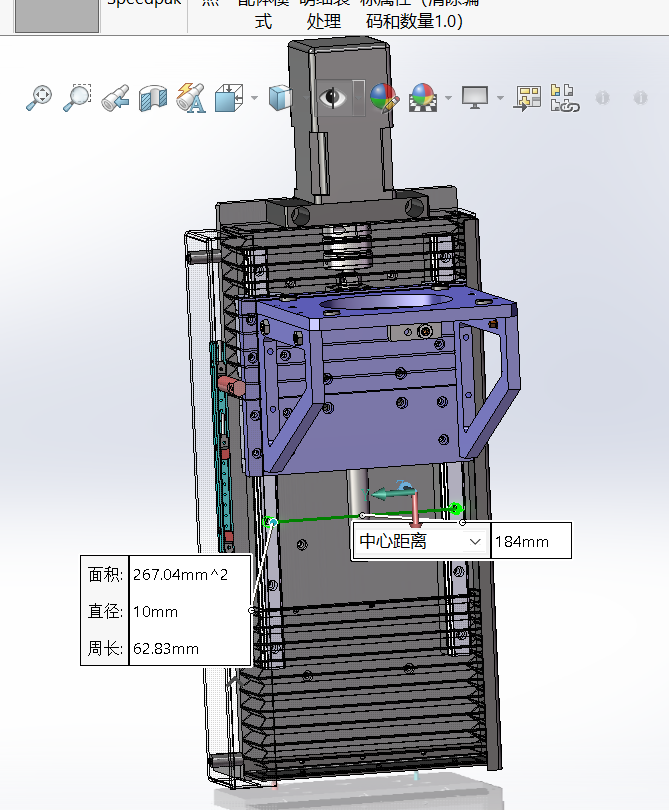Viewport: 669px width, 810px height.
Task: Expand the View Orientation dropdown arrow
Action: (x=254, y=98)
